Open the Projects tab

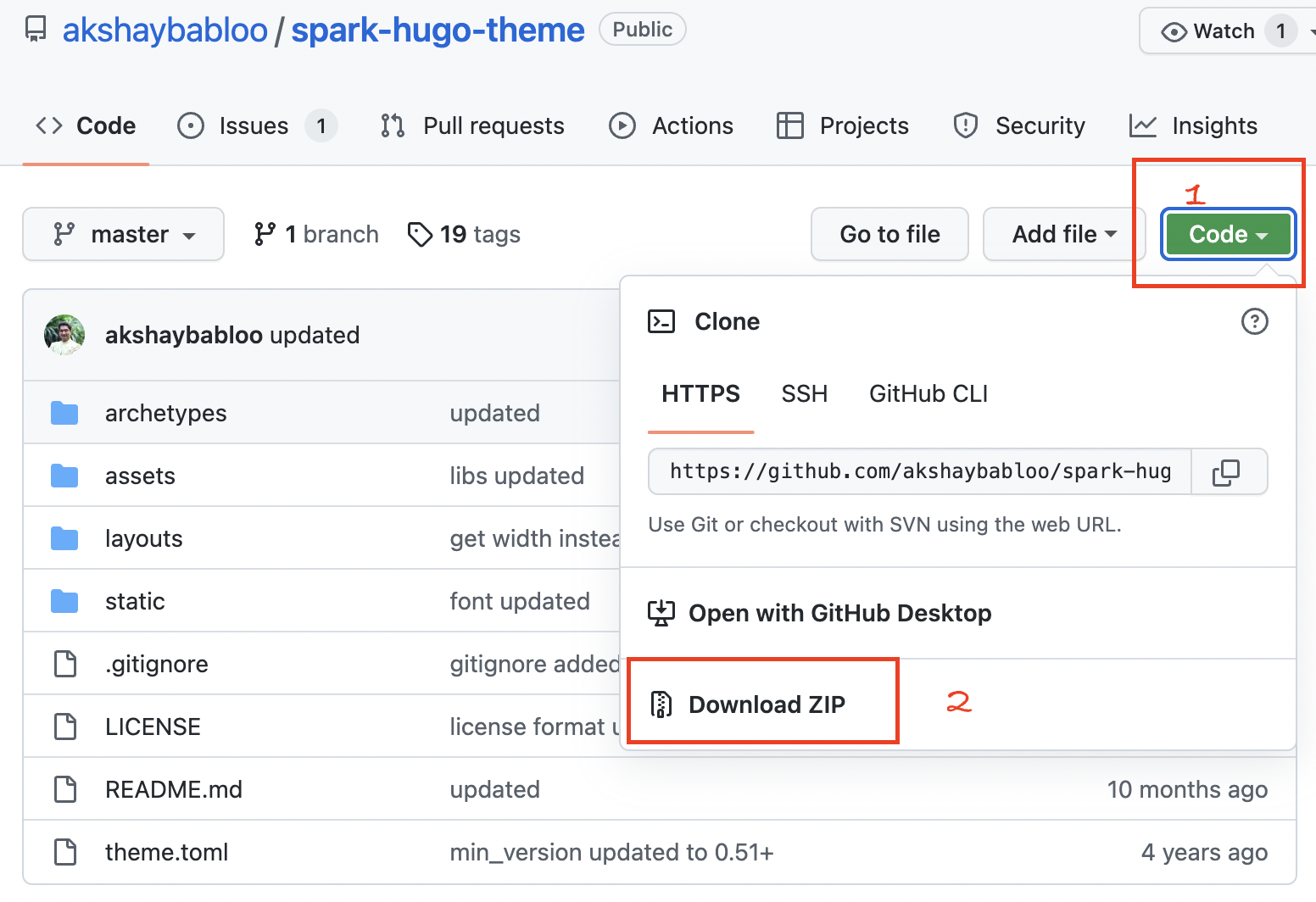[843, 125]
